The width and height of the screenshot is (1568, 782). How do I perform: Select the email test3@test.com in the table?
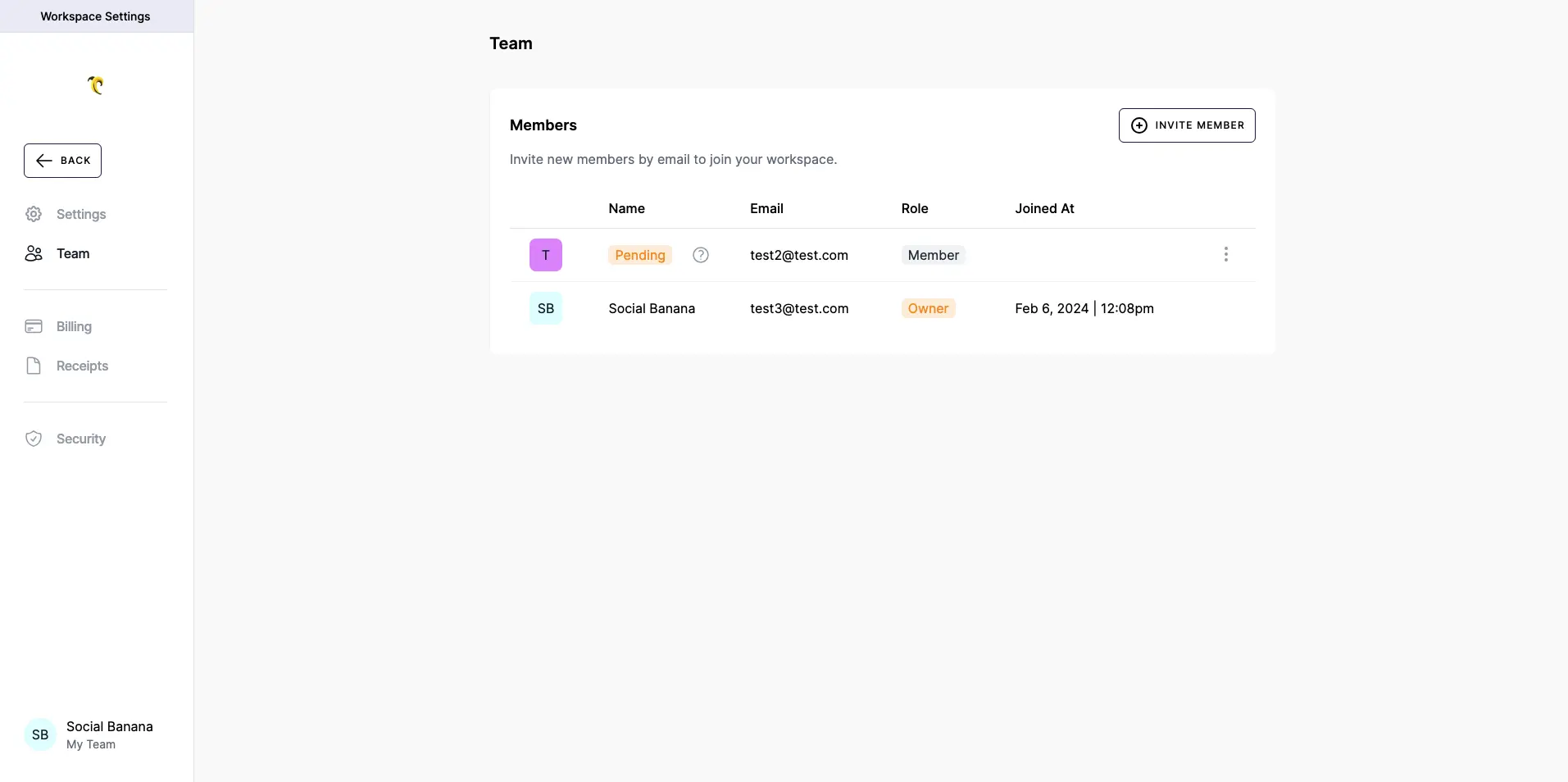tap(798, 308)
